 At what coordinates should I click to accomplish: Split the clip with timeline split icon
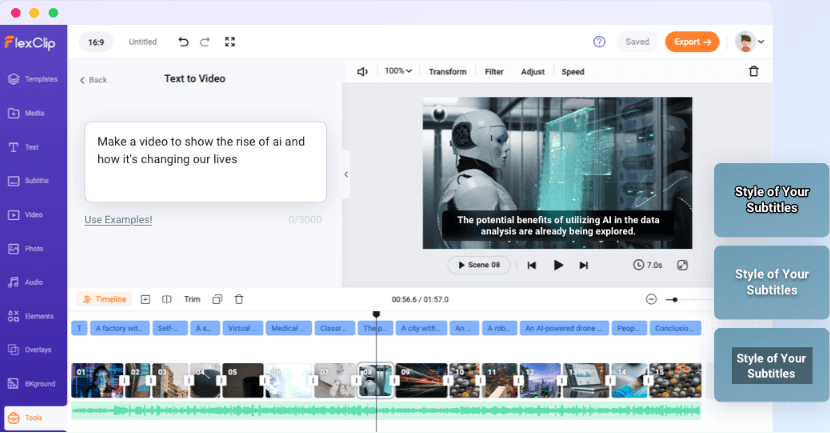pos(167,299)
